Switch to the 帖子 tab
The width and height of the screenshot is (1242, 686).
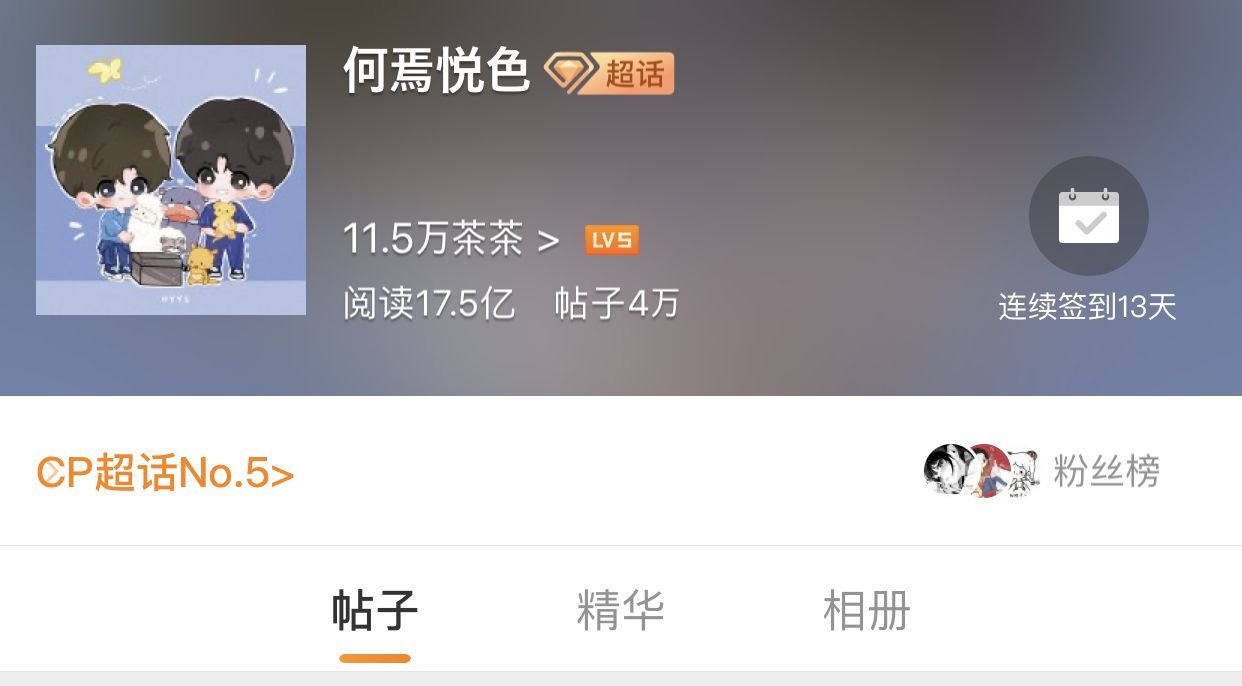375,610
